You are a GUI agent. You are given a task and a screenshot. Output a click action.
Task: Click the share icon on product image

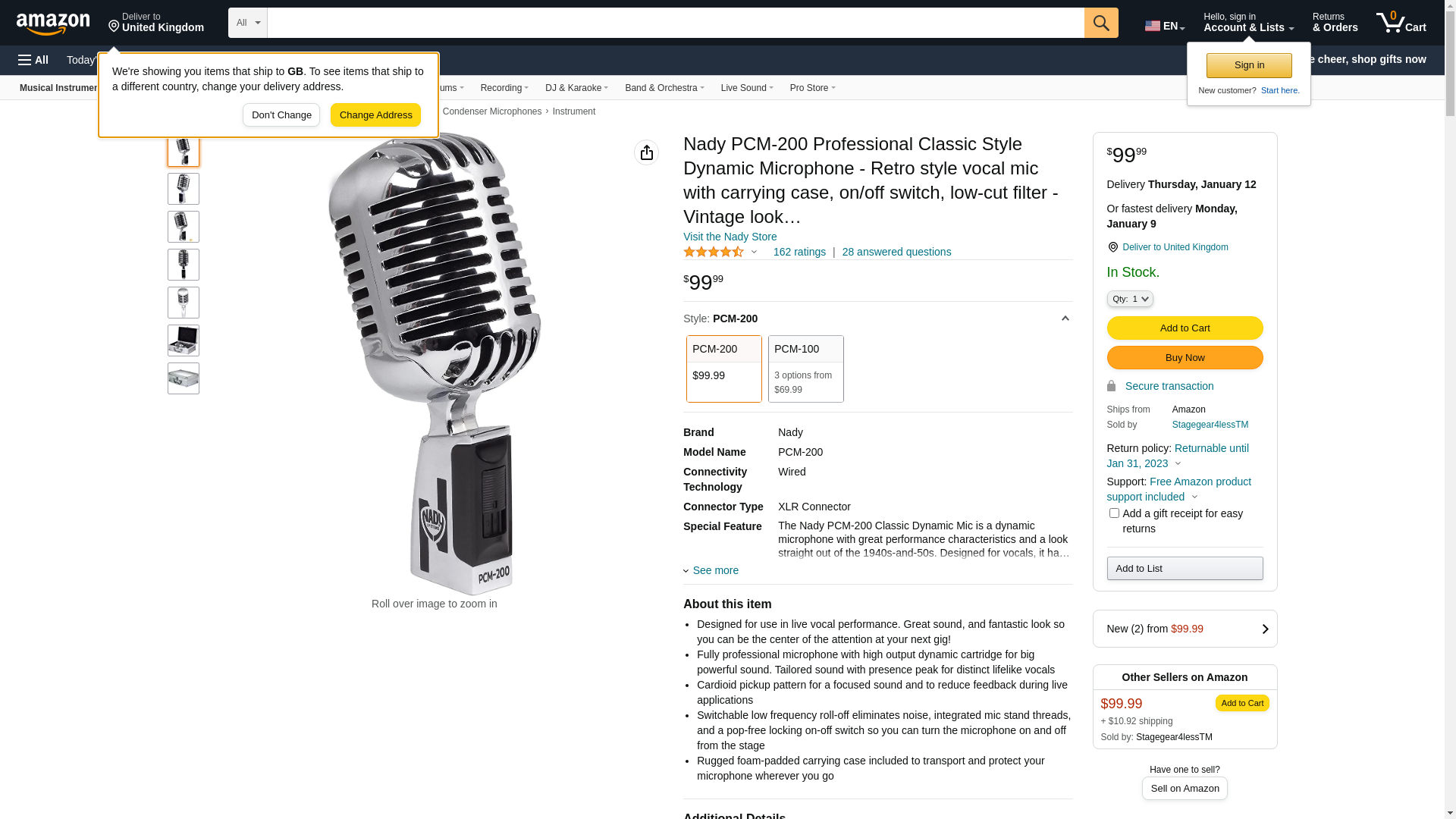[646, 152]
